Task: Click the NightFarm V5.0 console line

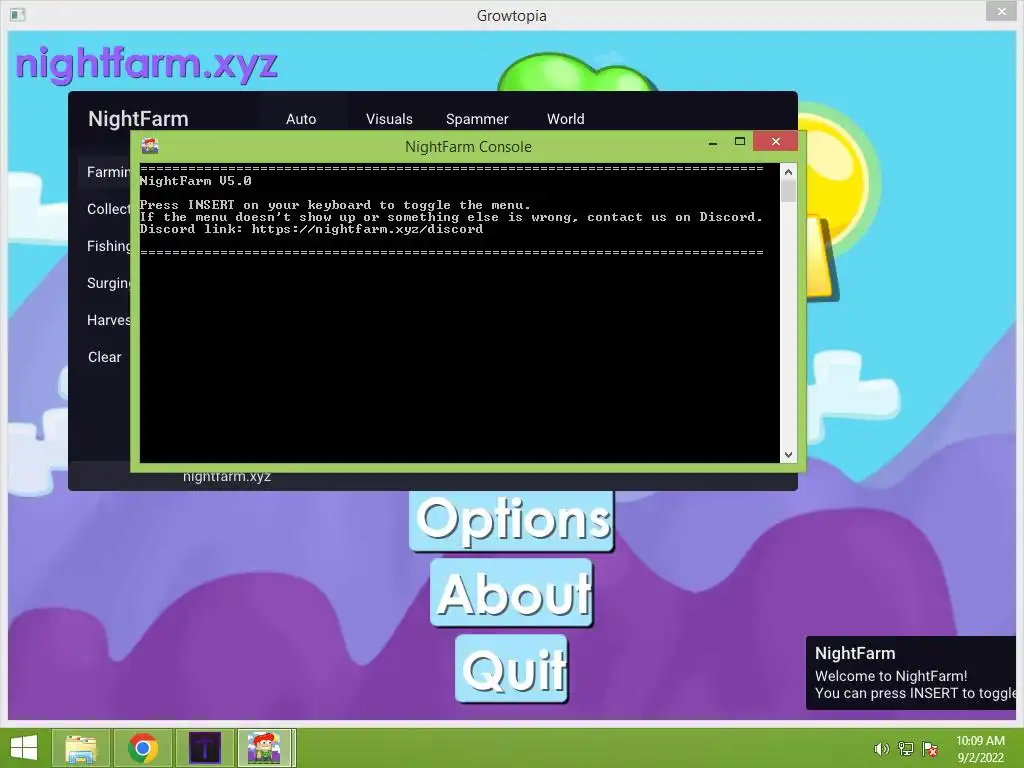Action: pos(195,181)
